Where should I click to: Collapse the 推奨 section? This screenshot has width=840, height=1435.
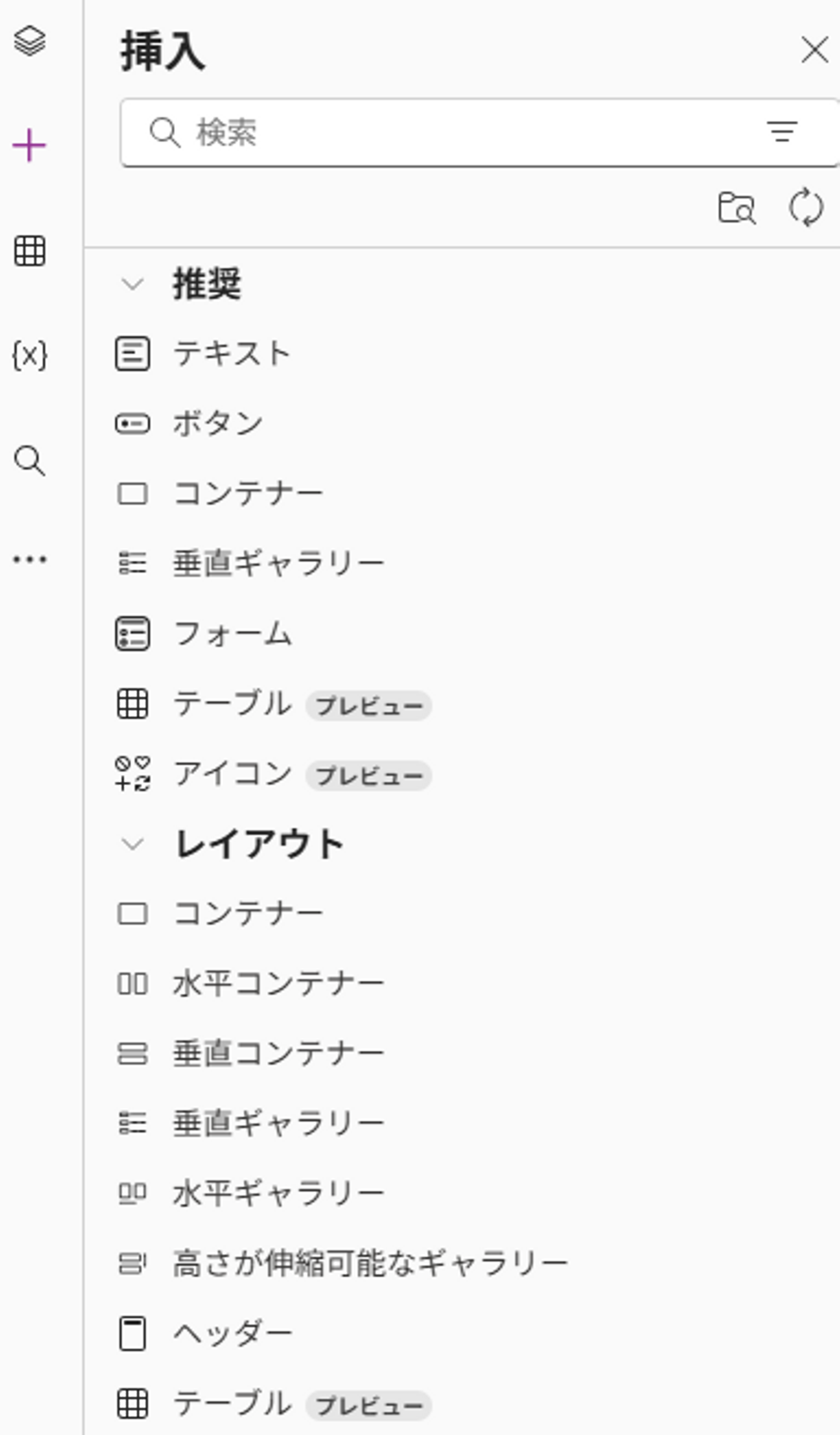132,284
